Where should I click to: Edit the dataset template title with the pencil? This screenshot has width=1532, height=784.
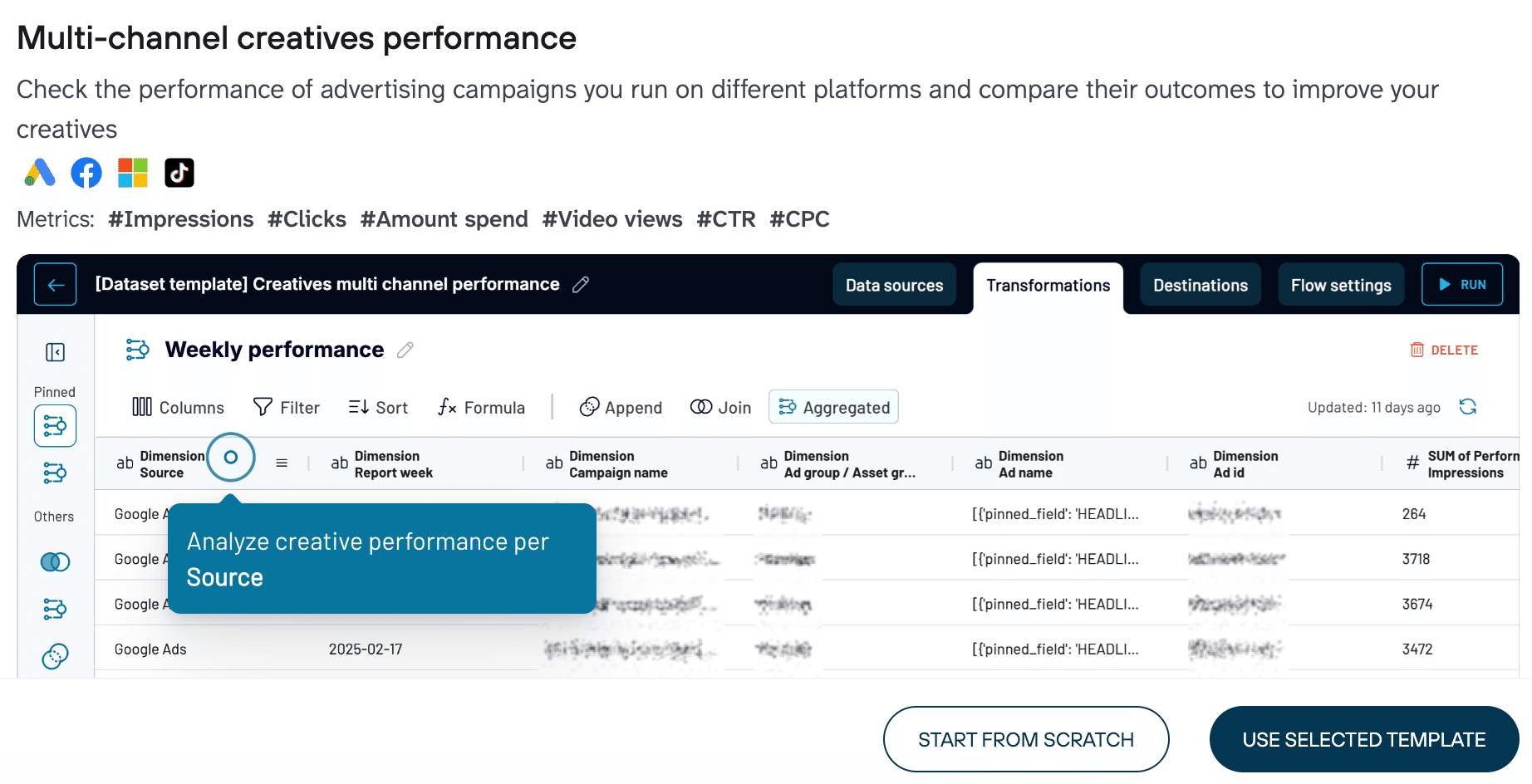tap(581, 285)
